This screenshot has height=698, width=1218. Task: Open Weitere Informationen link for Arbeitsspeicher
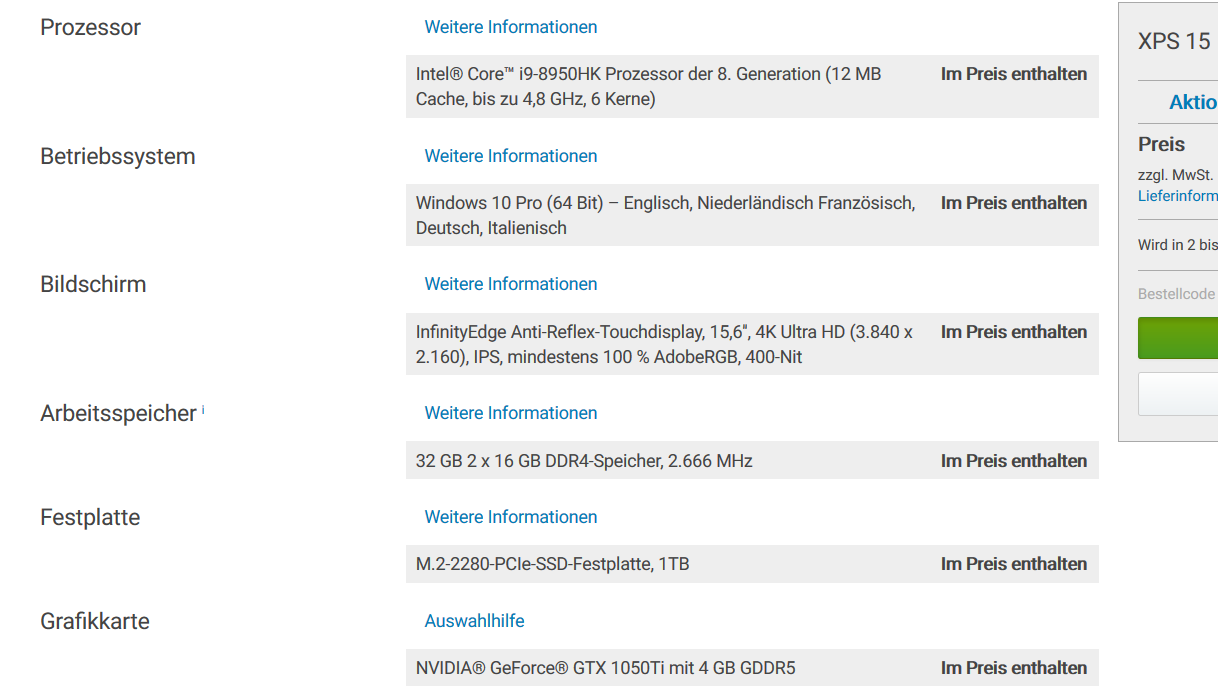pos(510,413)
